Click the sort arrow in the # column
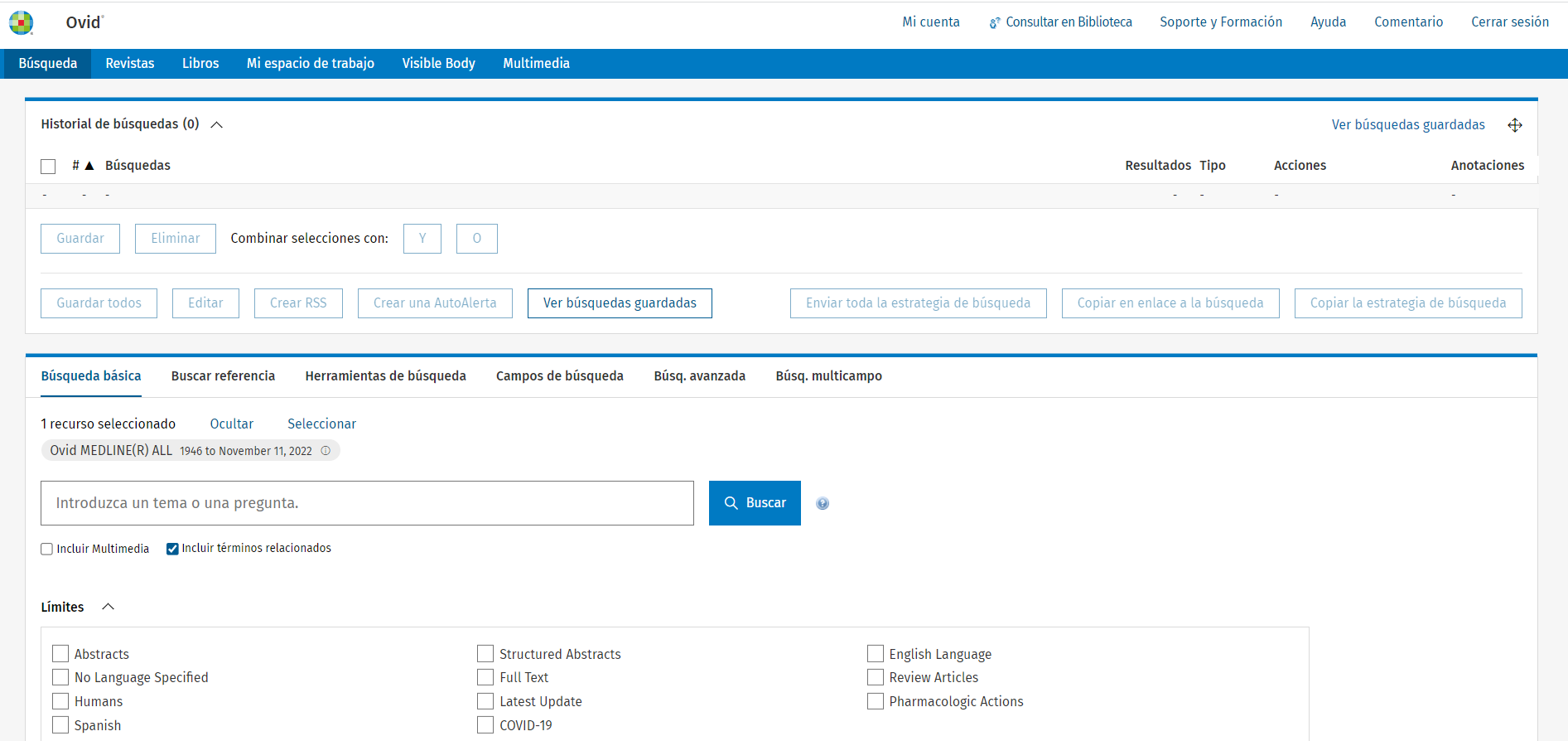This screenshot has height=741, width=1568. (89, 166)
